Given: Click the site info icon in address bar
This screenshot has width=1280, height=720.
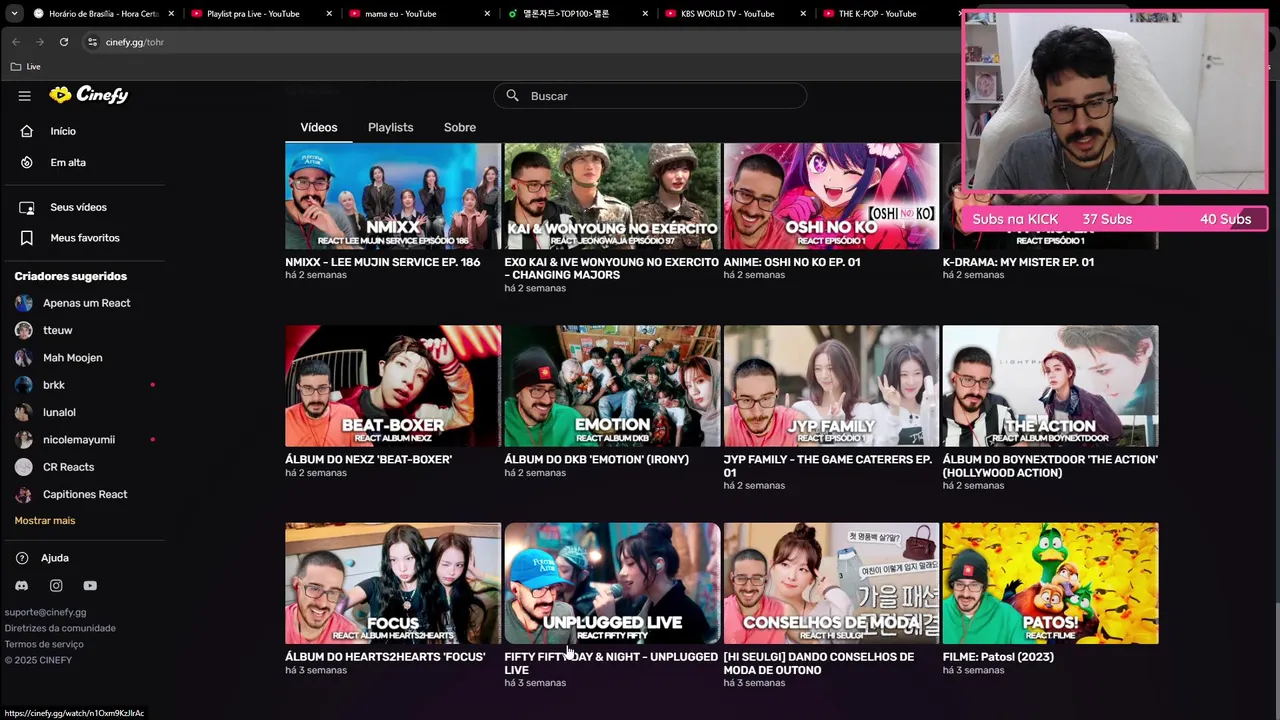Looking at the screenshot, I should click(x=92, y=42).
